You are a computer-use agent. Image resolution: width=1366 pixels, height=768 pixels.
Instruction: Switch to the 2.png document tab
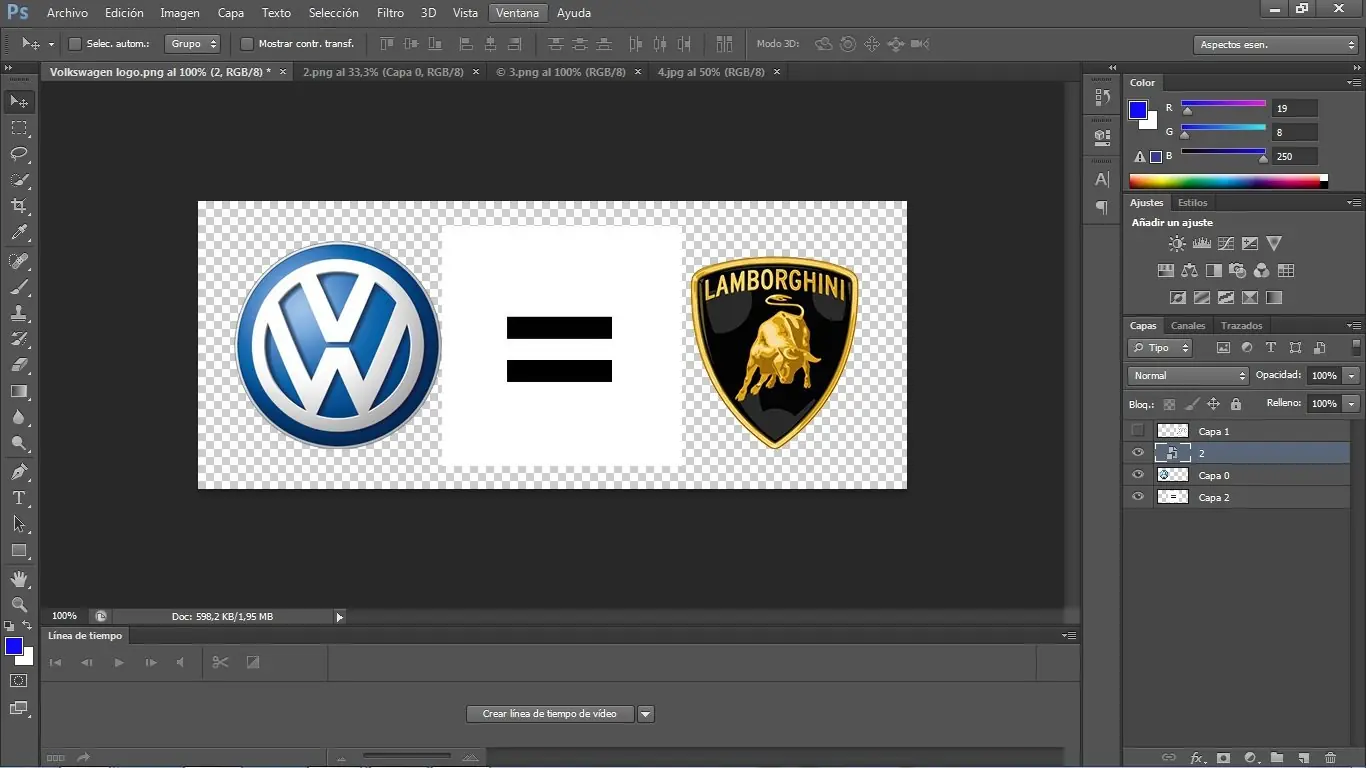[384, 72]
